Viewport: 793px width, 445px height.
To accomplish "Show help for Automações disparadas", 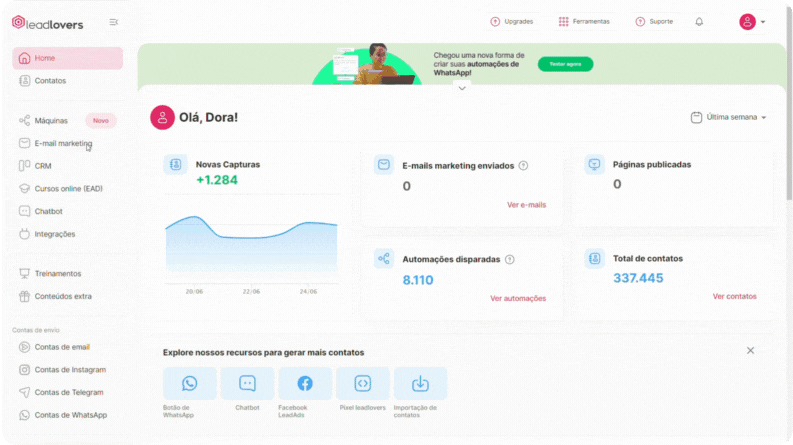I will [510, 260].
